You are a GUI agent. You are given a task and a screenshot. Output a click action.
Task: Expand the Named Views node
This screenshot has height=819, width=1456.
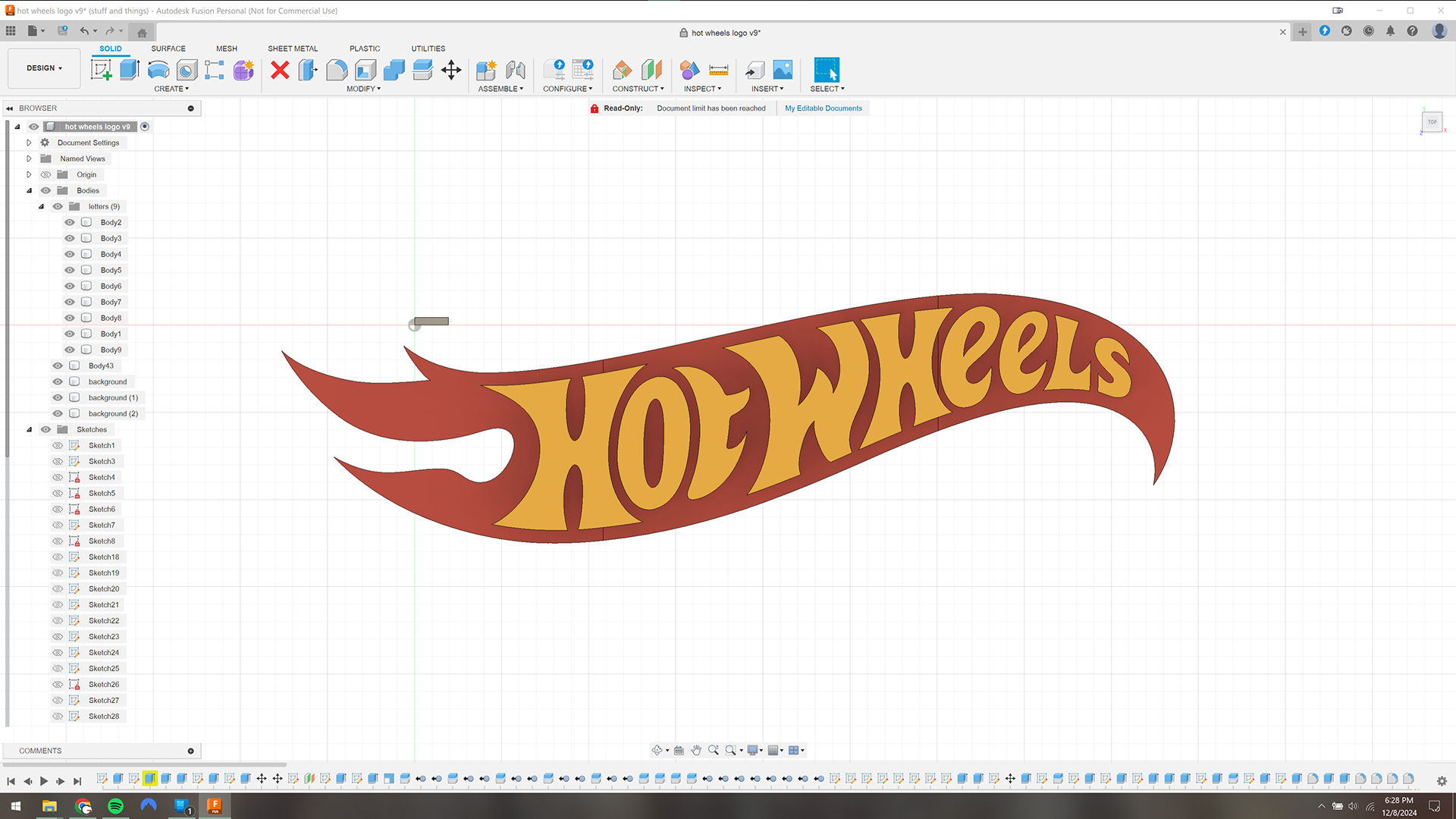pos(29,158)
